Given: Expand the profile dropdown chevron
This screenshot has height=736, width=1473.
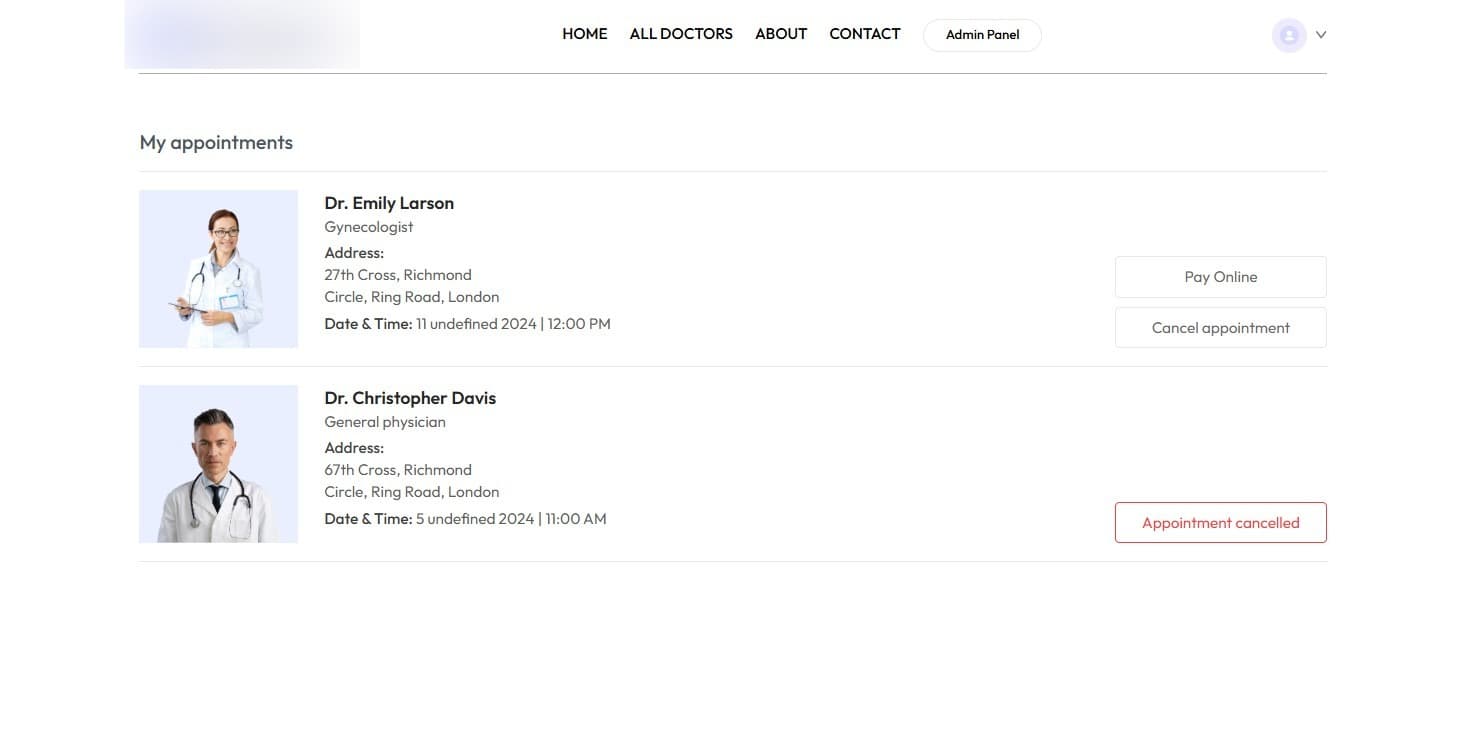Looking at the screenshot, I should (1320, 35).
